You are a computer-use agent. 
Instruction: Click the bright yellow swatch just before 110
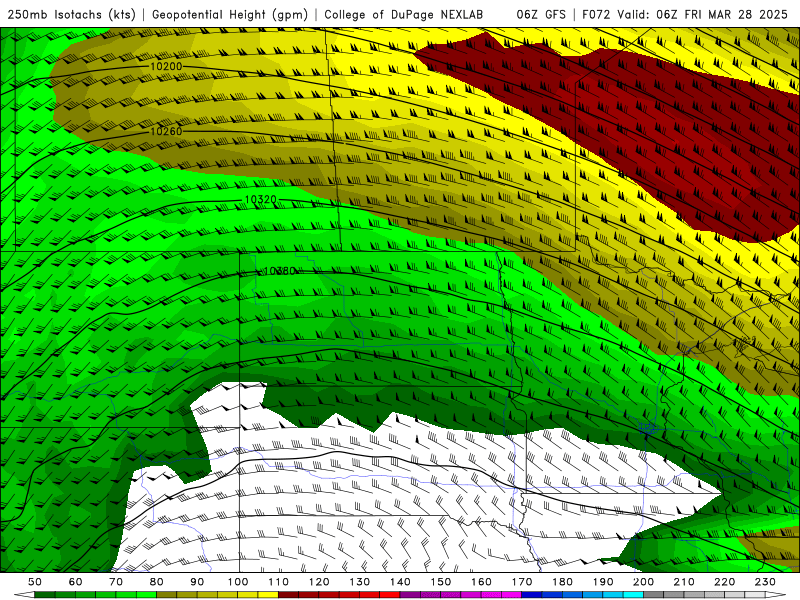coord(268,595)
